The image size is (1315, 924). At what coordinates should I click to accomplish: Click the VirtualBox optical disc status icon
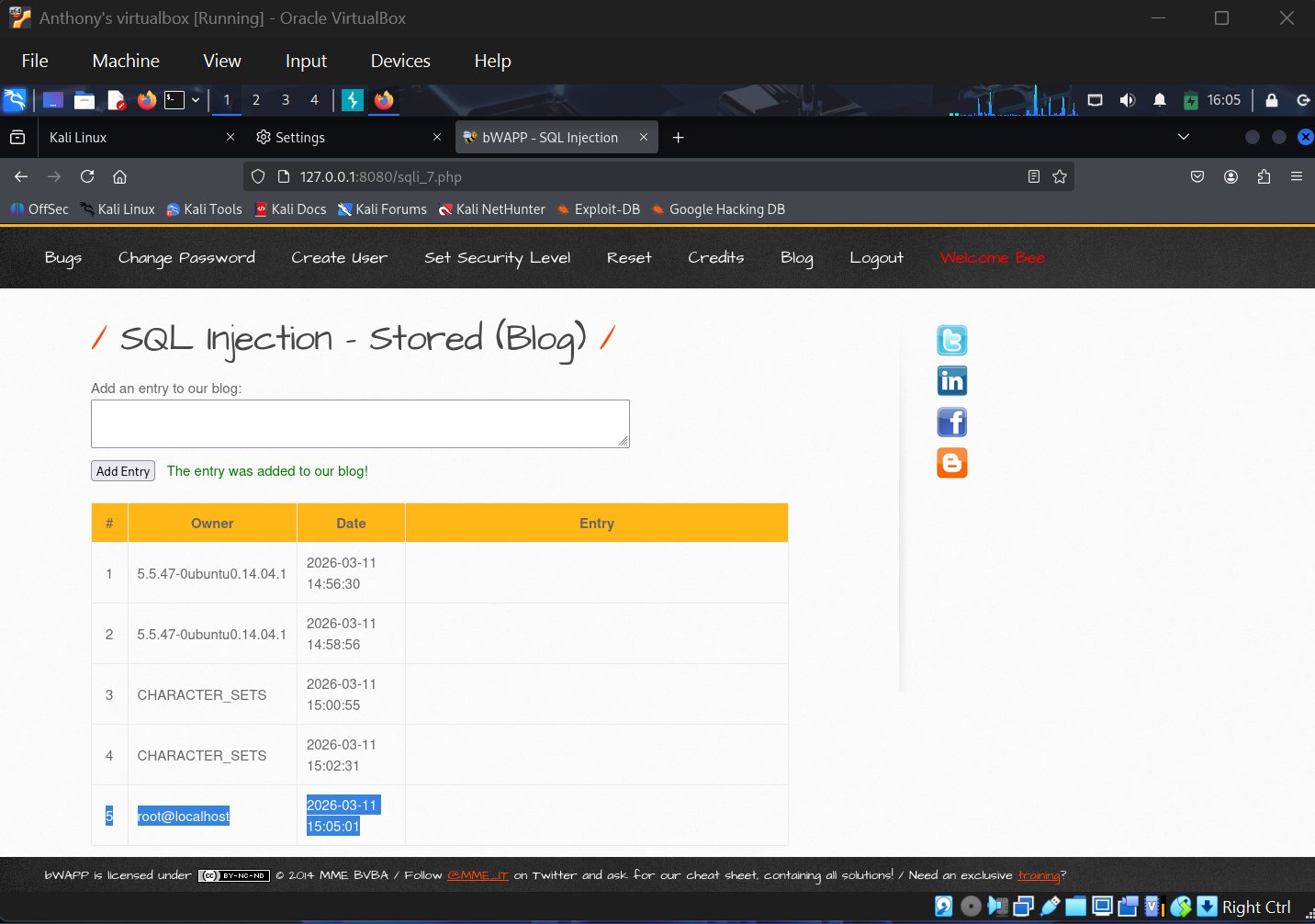coord(971,907)
